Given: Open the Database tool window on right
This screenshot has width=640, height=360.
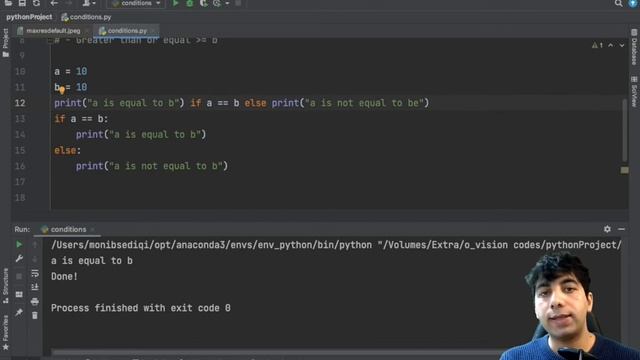Looking at the screenshot, I should pyautogui.click(x=634, y=48).
